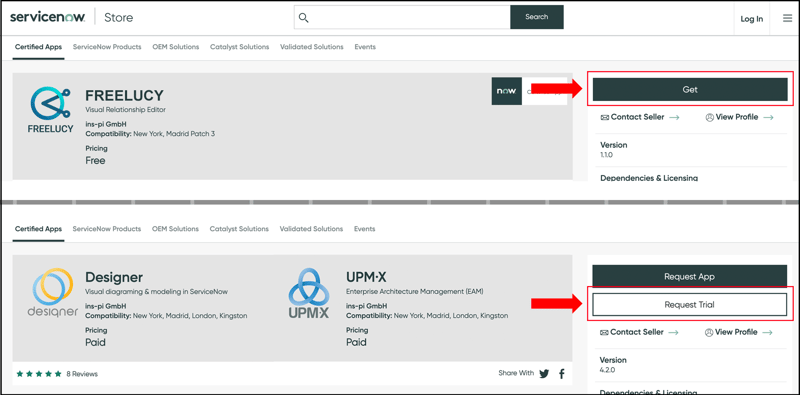Viewport: 800px width, 395px height.
Task: Select the upper OEM Solutions tab
Action: (176, 47)
